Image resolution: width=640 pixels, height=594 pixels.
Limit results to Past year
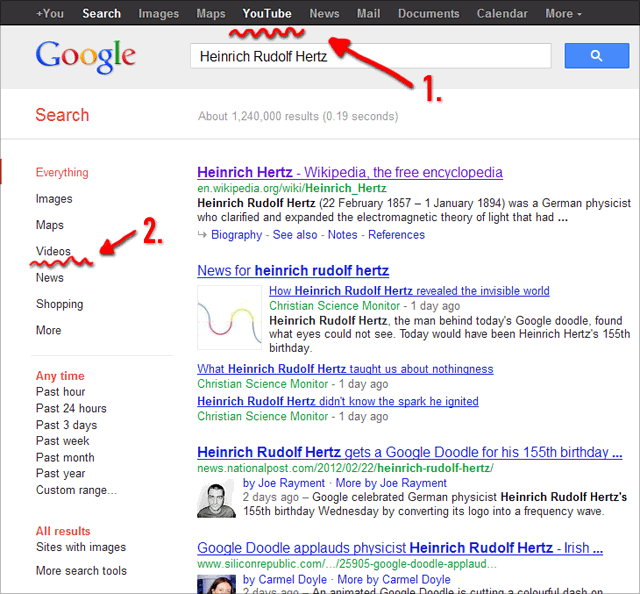[60, 474]
